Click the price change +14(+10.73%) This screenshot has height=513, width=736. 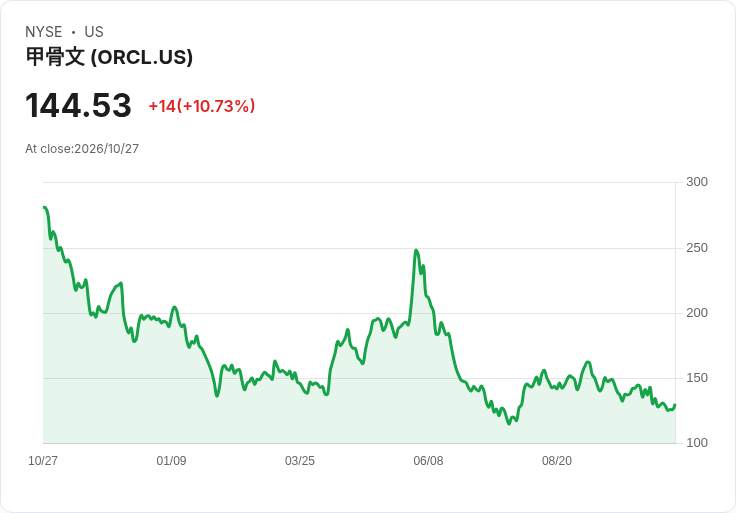202,106
